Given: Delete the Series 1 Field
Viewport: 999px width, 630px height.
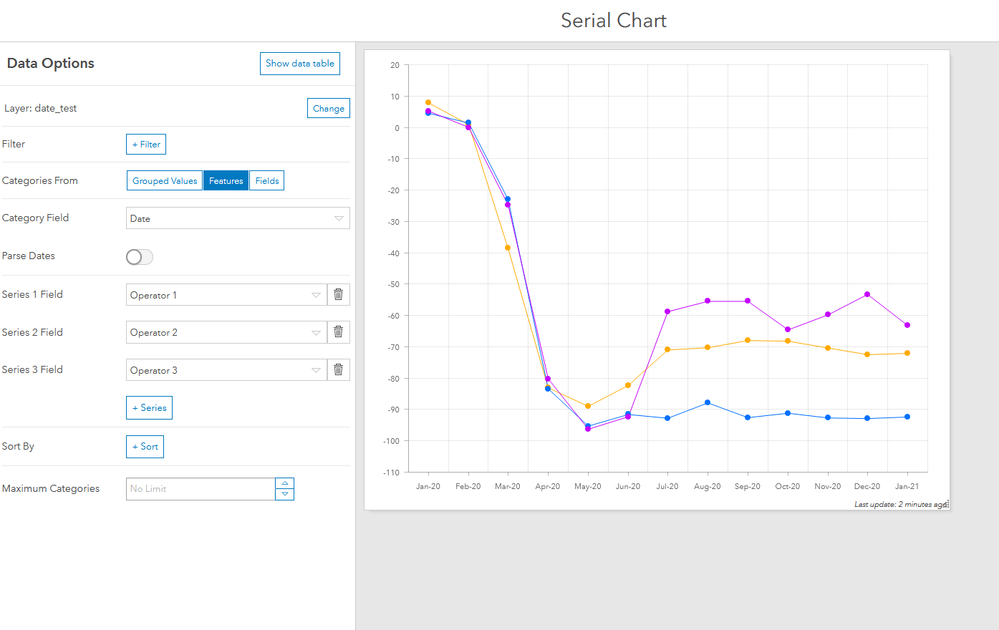Looking at the screenshot, I should click(338, 295).
